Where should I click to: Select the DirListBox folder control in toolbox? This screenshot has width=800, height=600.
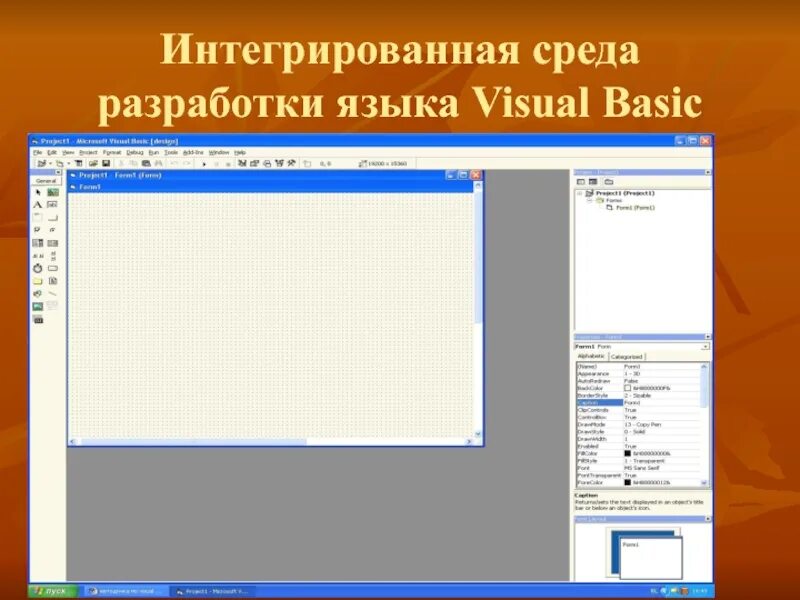pyautogui.click(x=38, y=281)
